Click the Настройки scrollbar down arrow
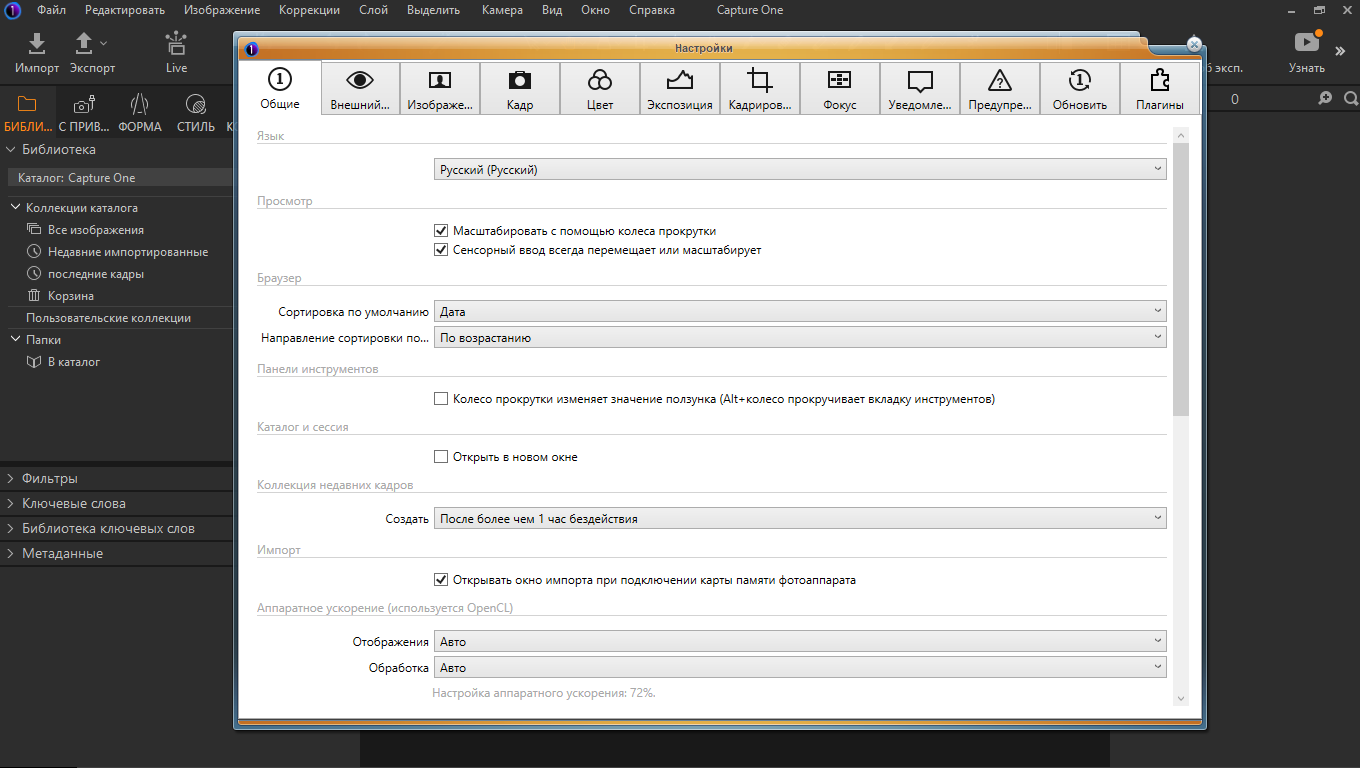1360x768 pixels. coord(1181,698)
